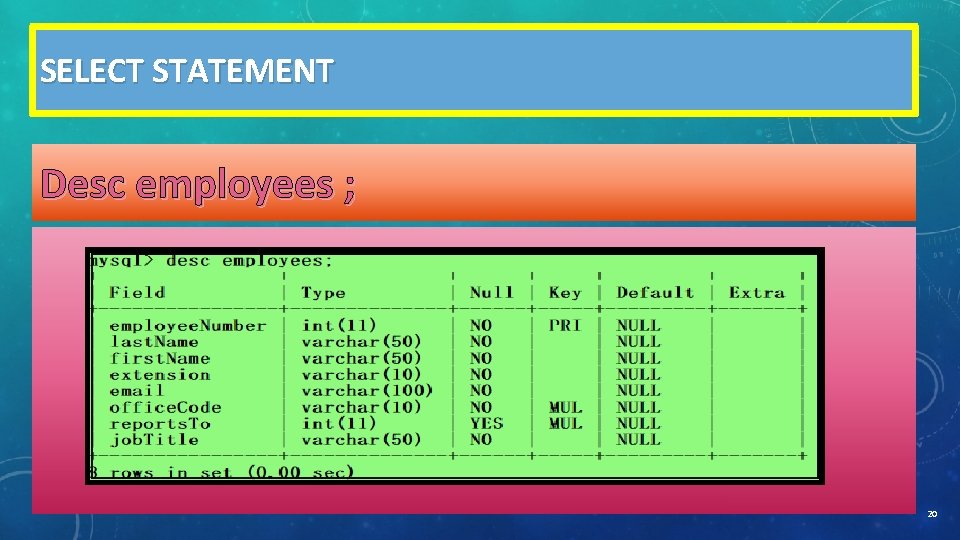This screenshot has width=960, height=540.
Task: Click the 'rows in set (0.00 sec)' line
Action: click(x=222, y=472)
